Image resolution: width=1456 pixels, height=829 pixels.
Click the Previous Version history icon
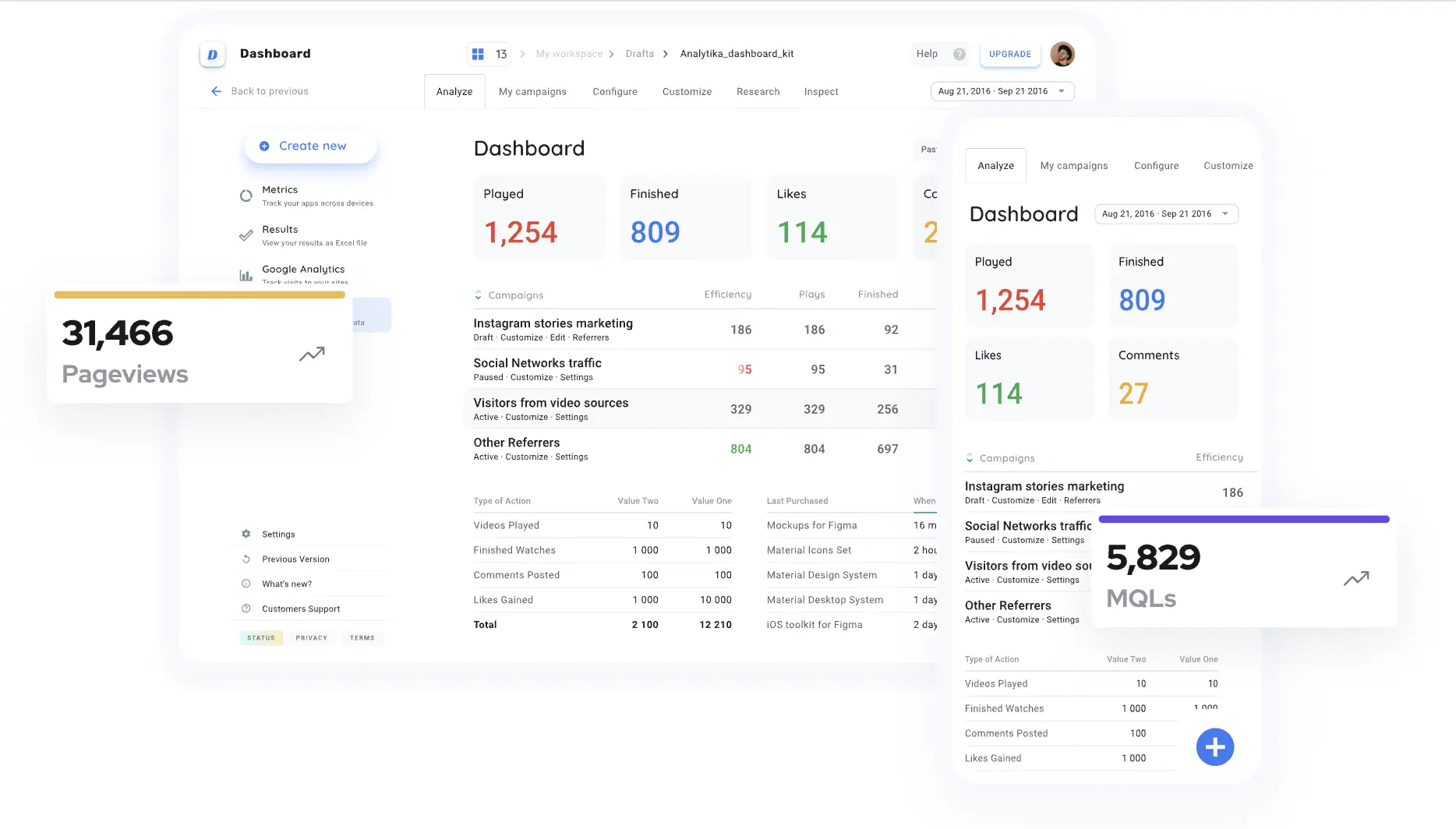pyautogui.click(x=246, y=559)
